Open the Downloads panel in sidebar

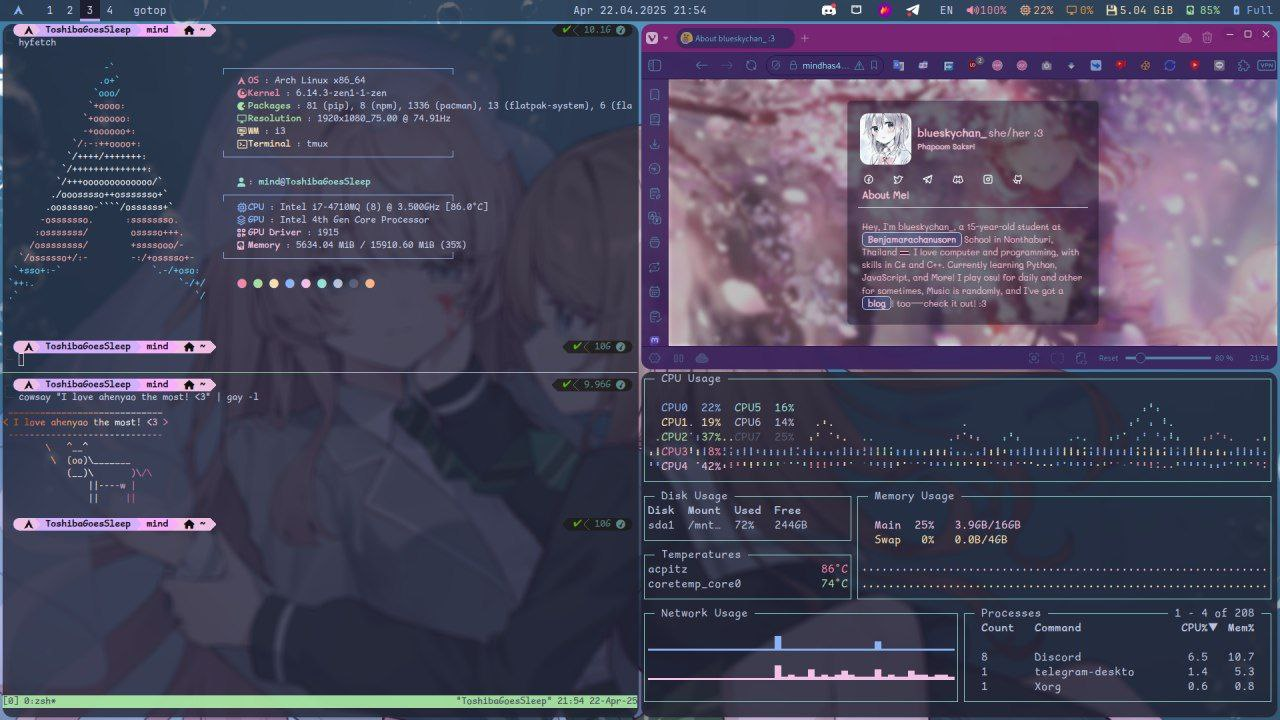pyautogui.click(x=655, y=144)
